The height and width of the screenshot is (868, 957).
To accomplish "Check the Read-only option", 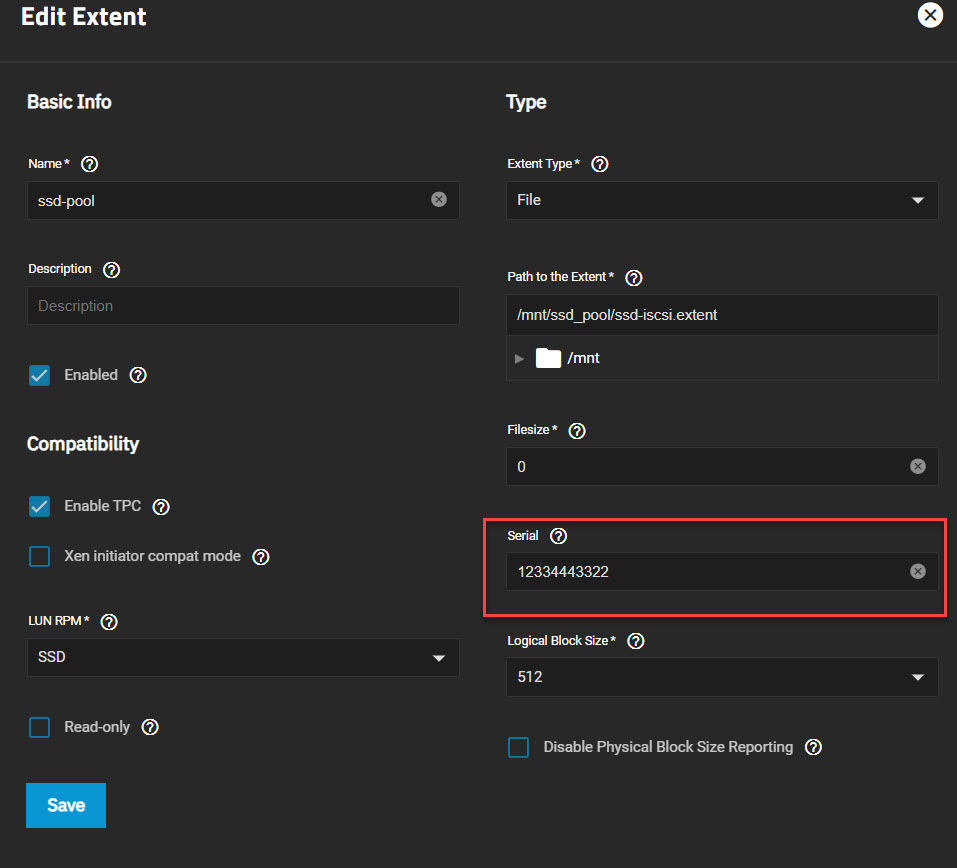I will pos(40,727).
